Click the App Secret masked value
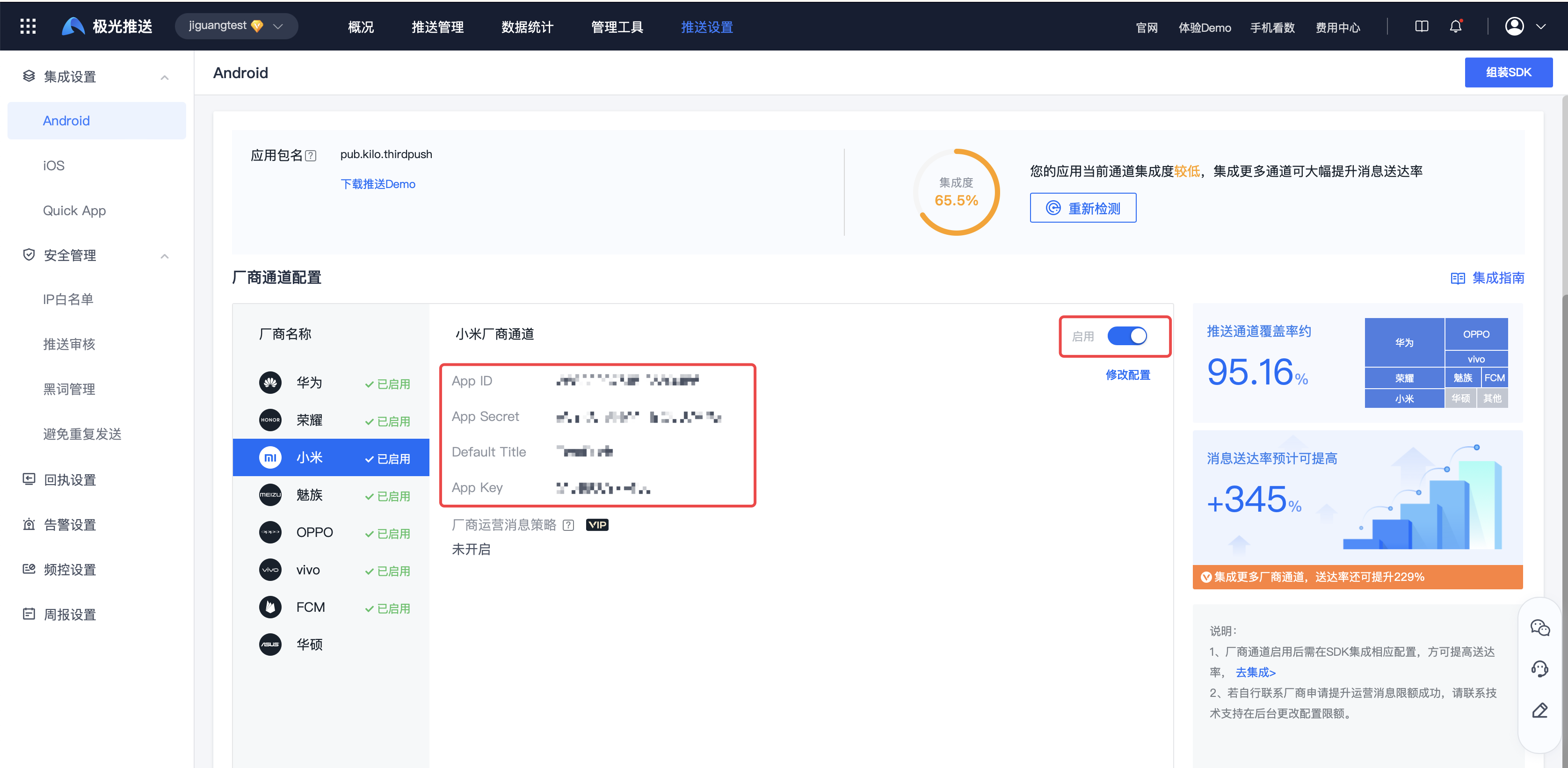This screenshot has height=768, width=1568. click(639, 418)
